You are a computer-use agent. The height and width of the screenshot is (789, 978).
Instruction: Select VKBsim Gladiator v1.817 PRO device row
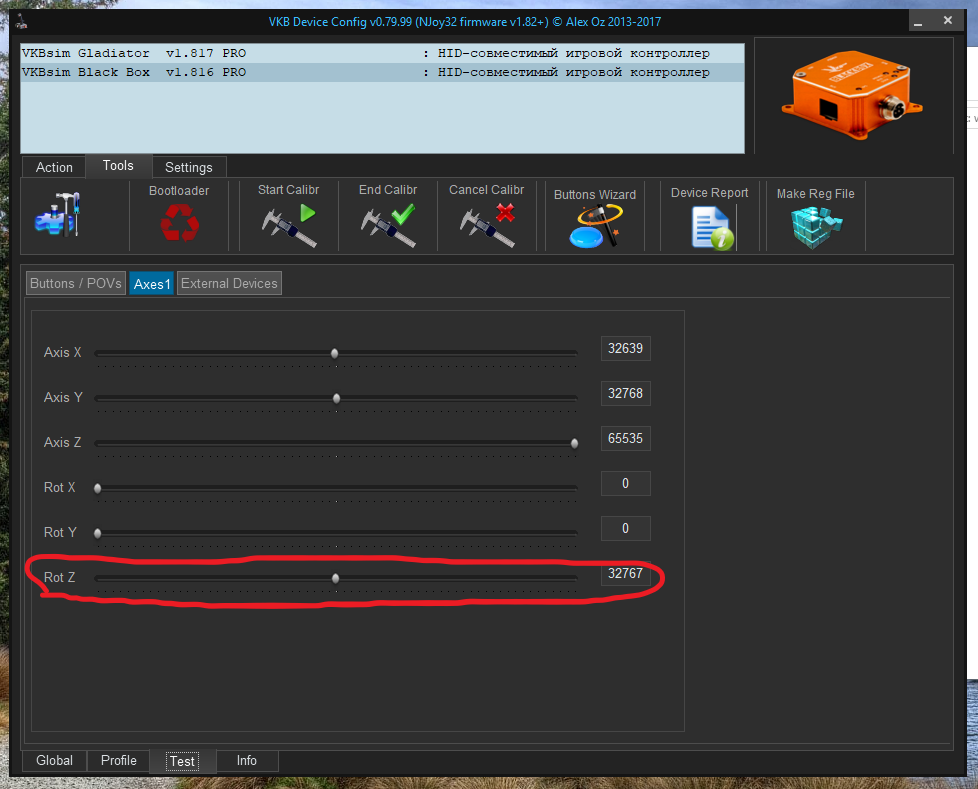click(382, 53)
